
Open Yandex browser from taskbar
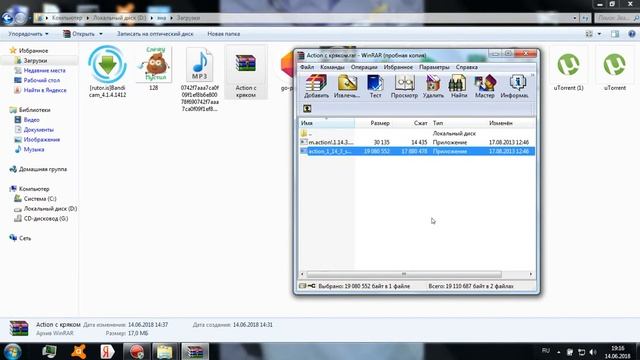click(x=107, y=351)
